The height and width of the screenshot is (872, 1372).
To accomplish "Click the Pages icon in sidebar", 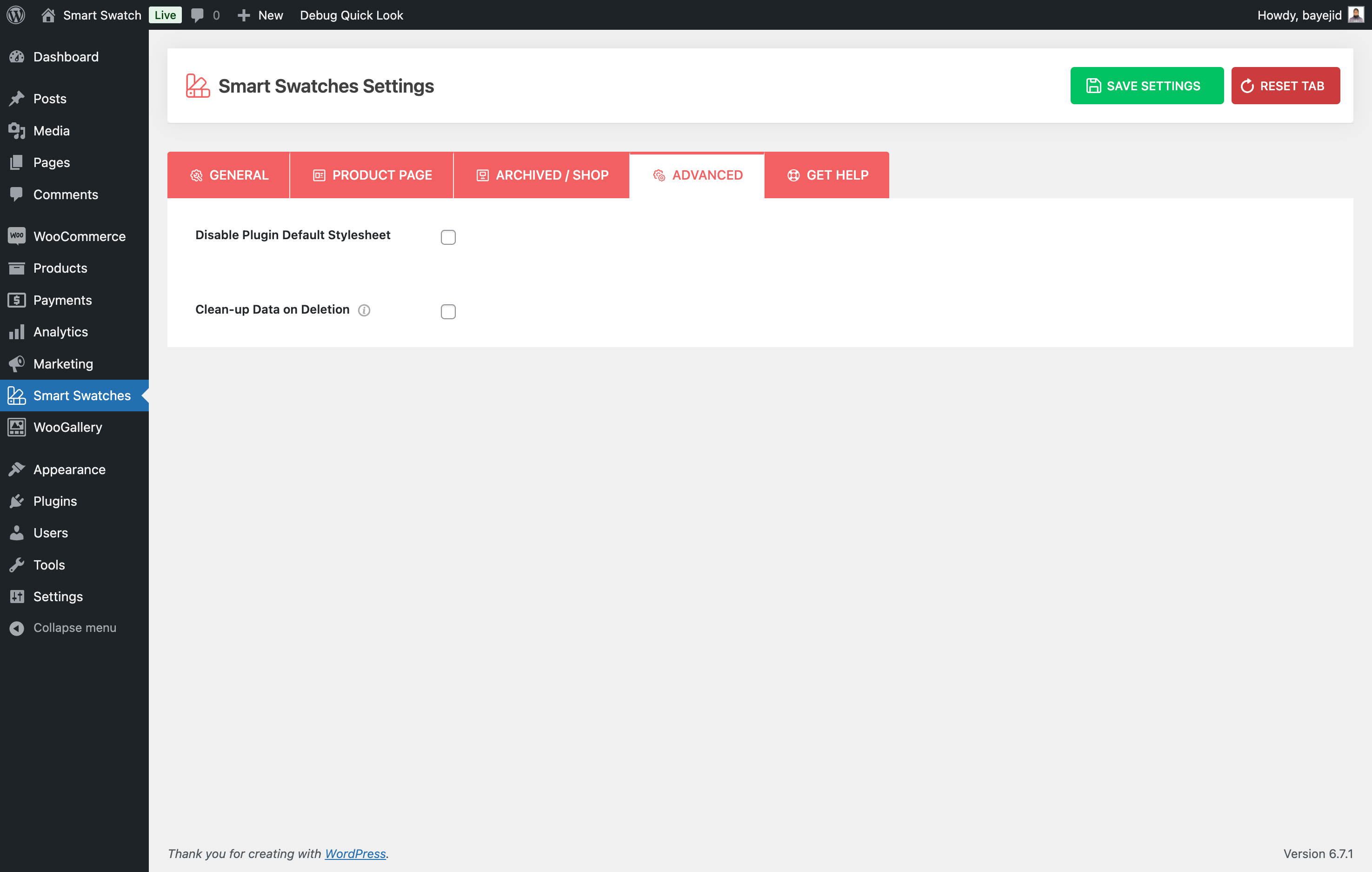I will pos(17,162).
